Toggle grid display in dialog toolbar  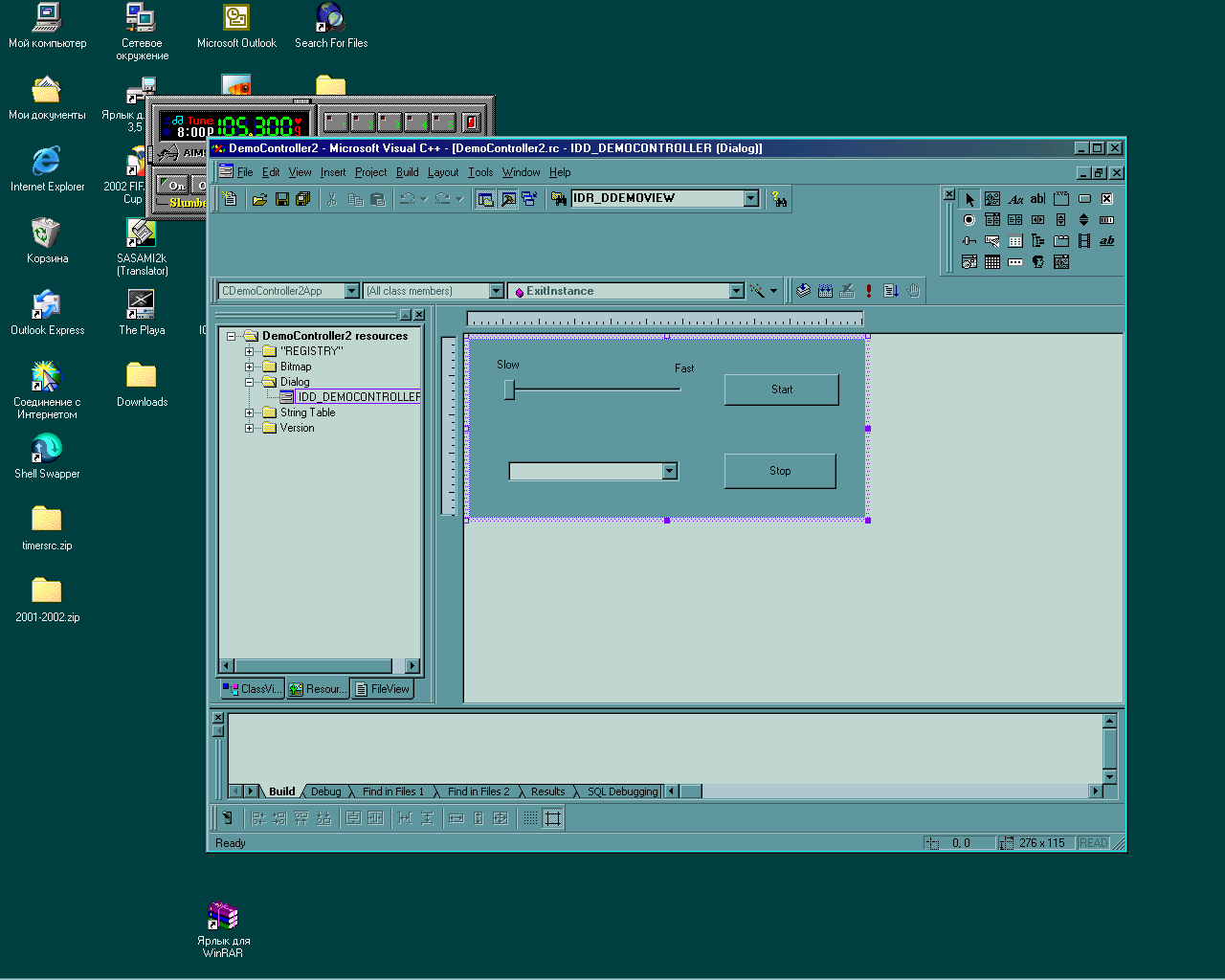tap(530, 818)
